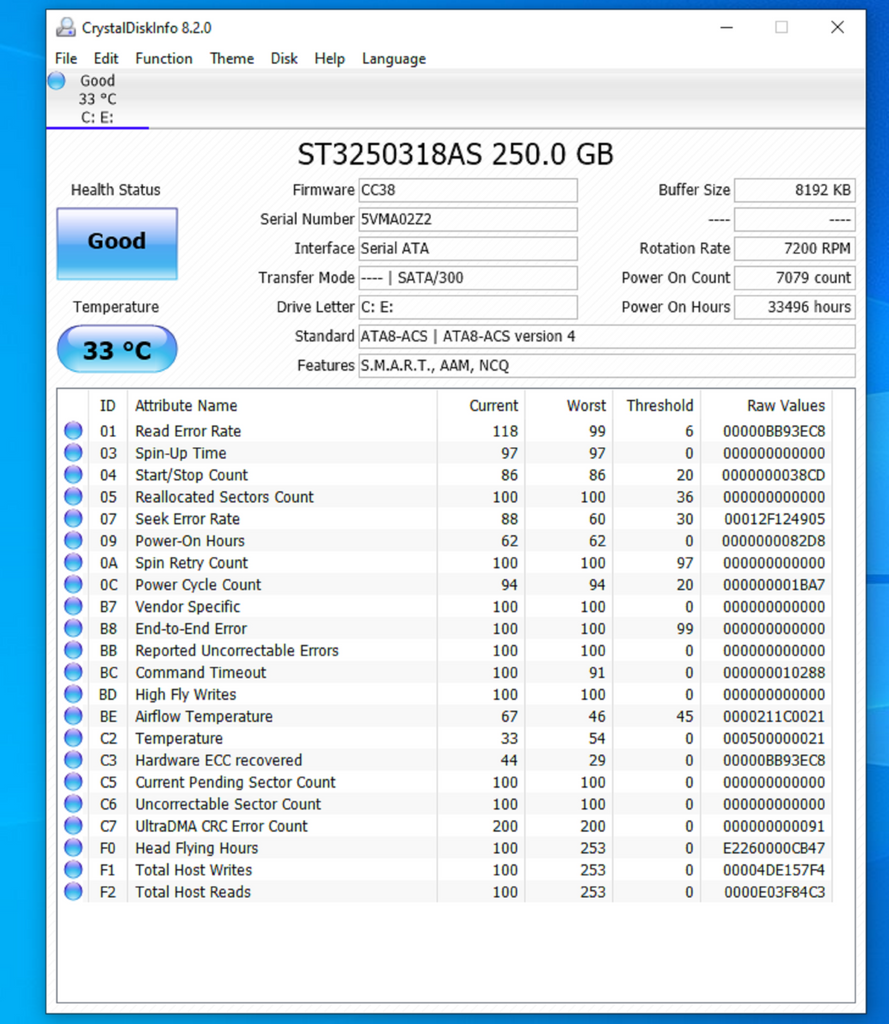The image size is (889, 1024).
Task: Click the ID column header
Action: coord(108,406)
